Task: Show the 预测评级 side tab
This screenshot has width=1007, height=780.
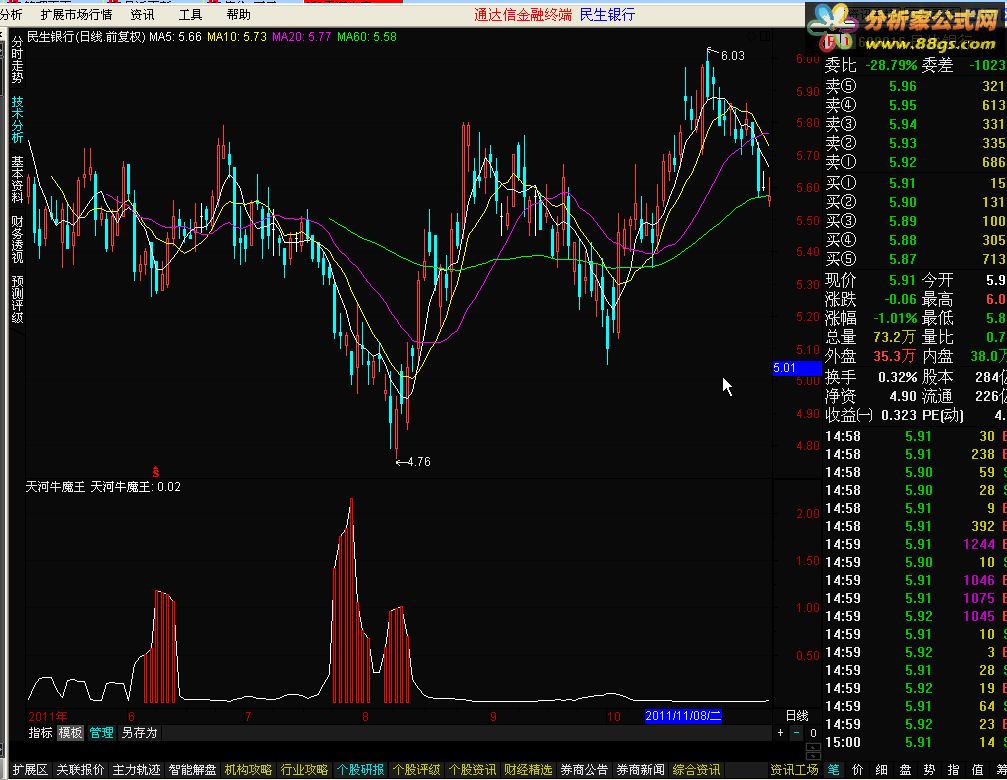Action: 17,300
